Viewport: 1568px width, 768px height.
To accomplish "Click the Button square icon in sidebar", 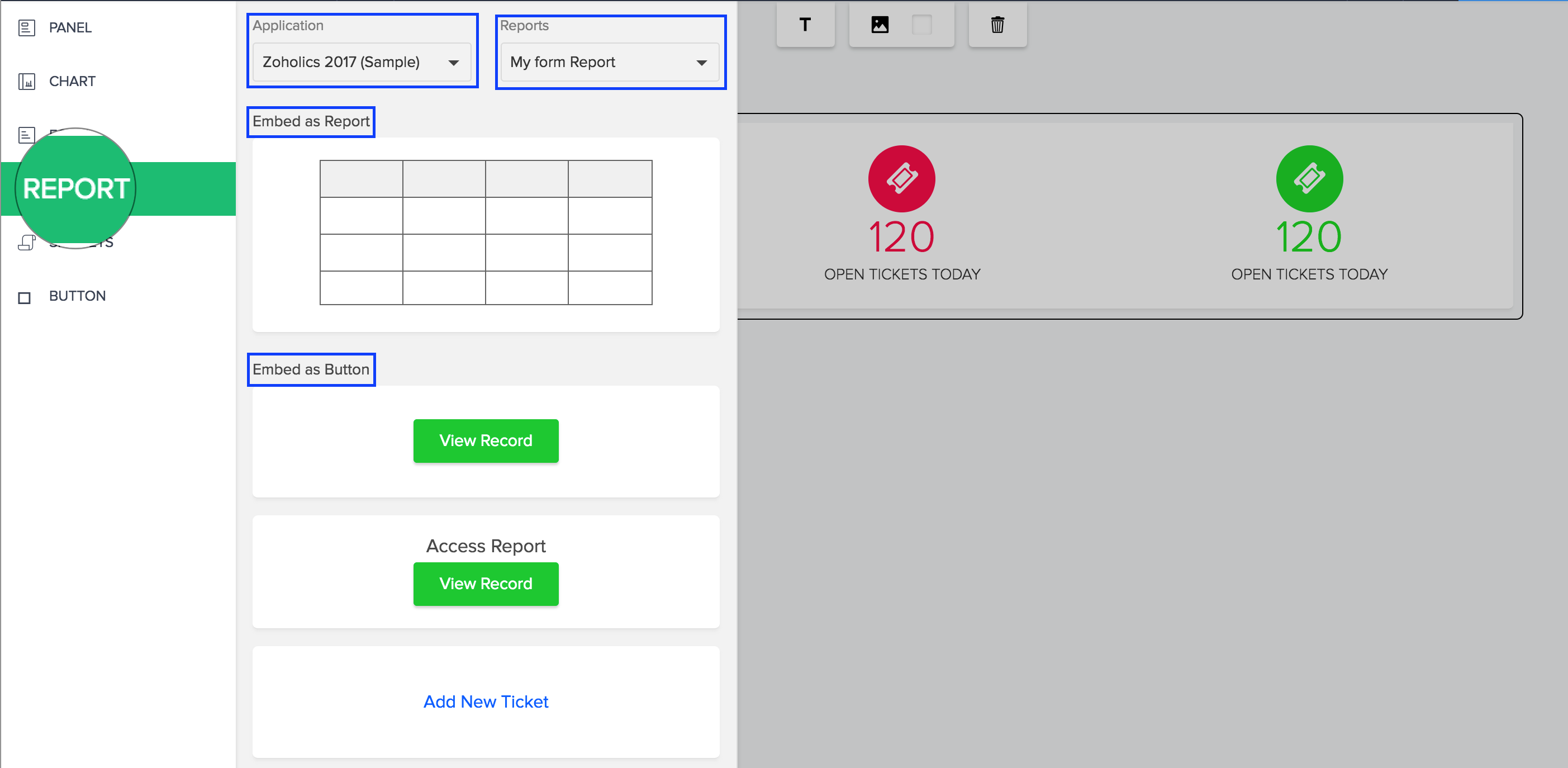I will 25,297.
